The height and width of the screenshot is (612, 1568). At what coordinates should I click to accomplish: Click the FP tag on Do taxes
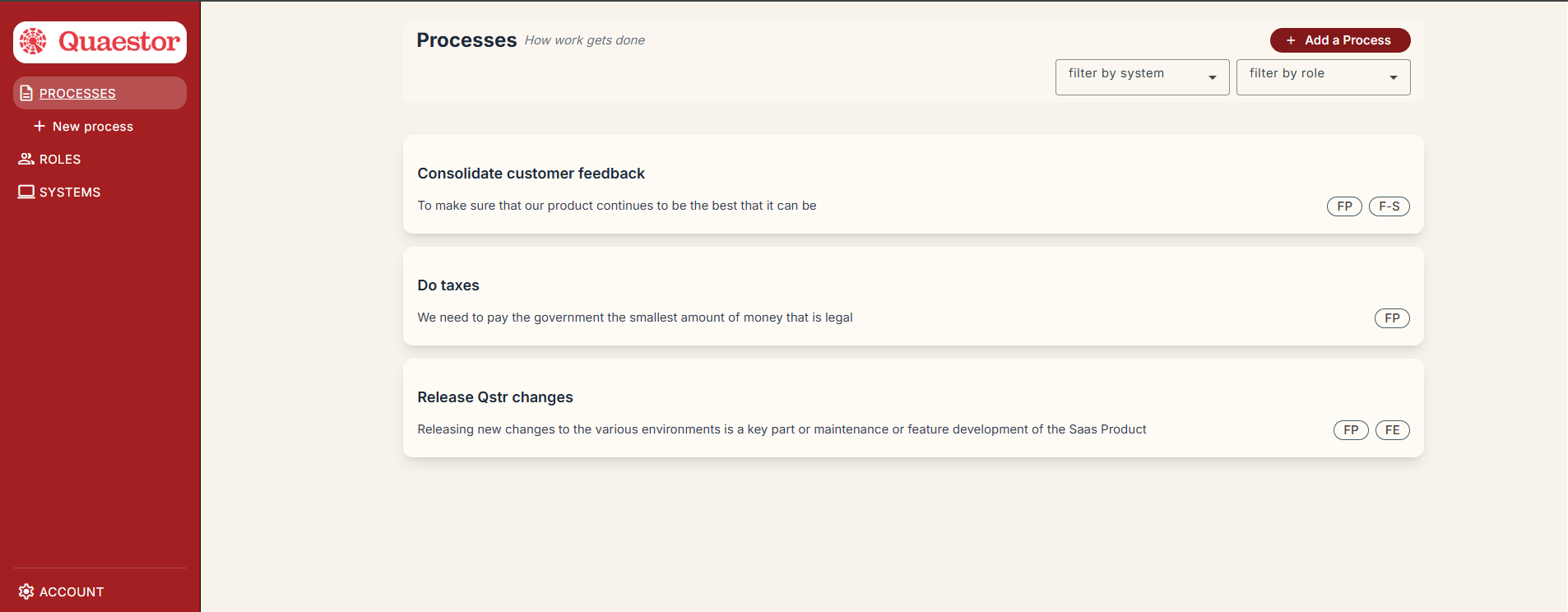click(x=1392, y=318)
